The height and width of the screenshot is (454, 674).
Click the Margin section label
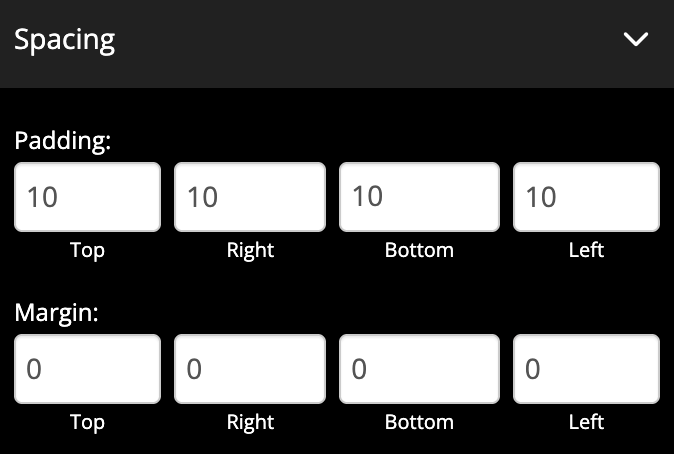coord(57,313)
